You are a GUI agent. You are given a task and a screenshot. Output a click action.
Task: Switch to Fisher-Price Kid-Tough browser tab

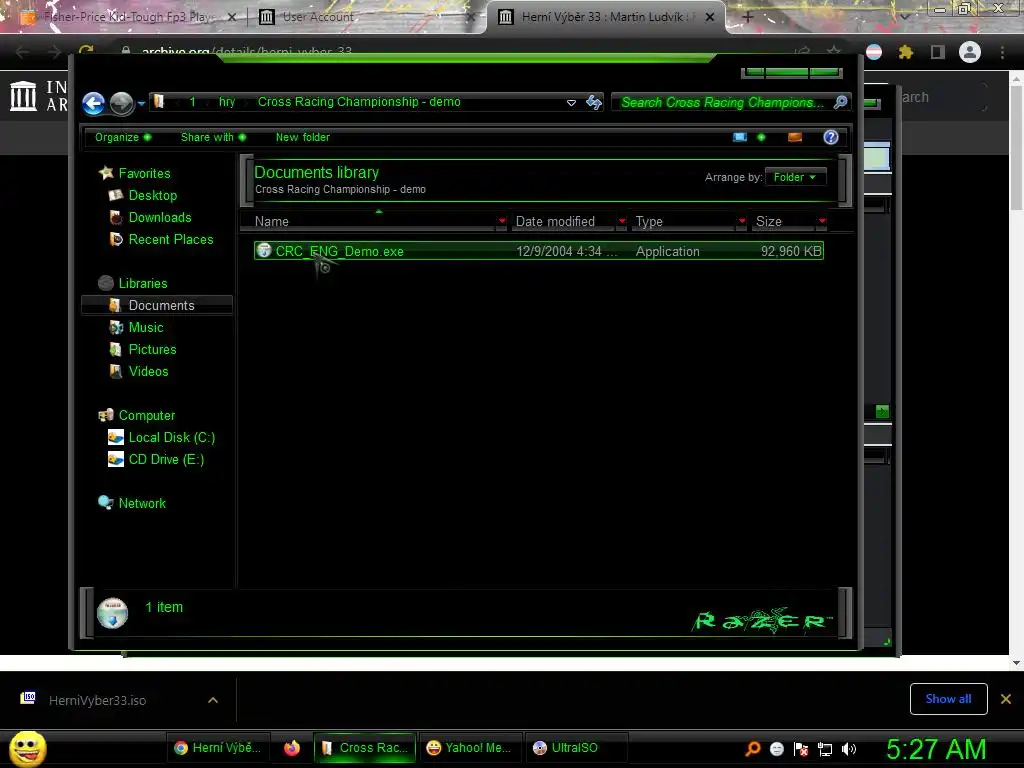[128, 17]
